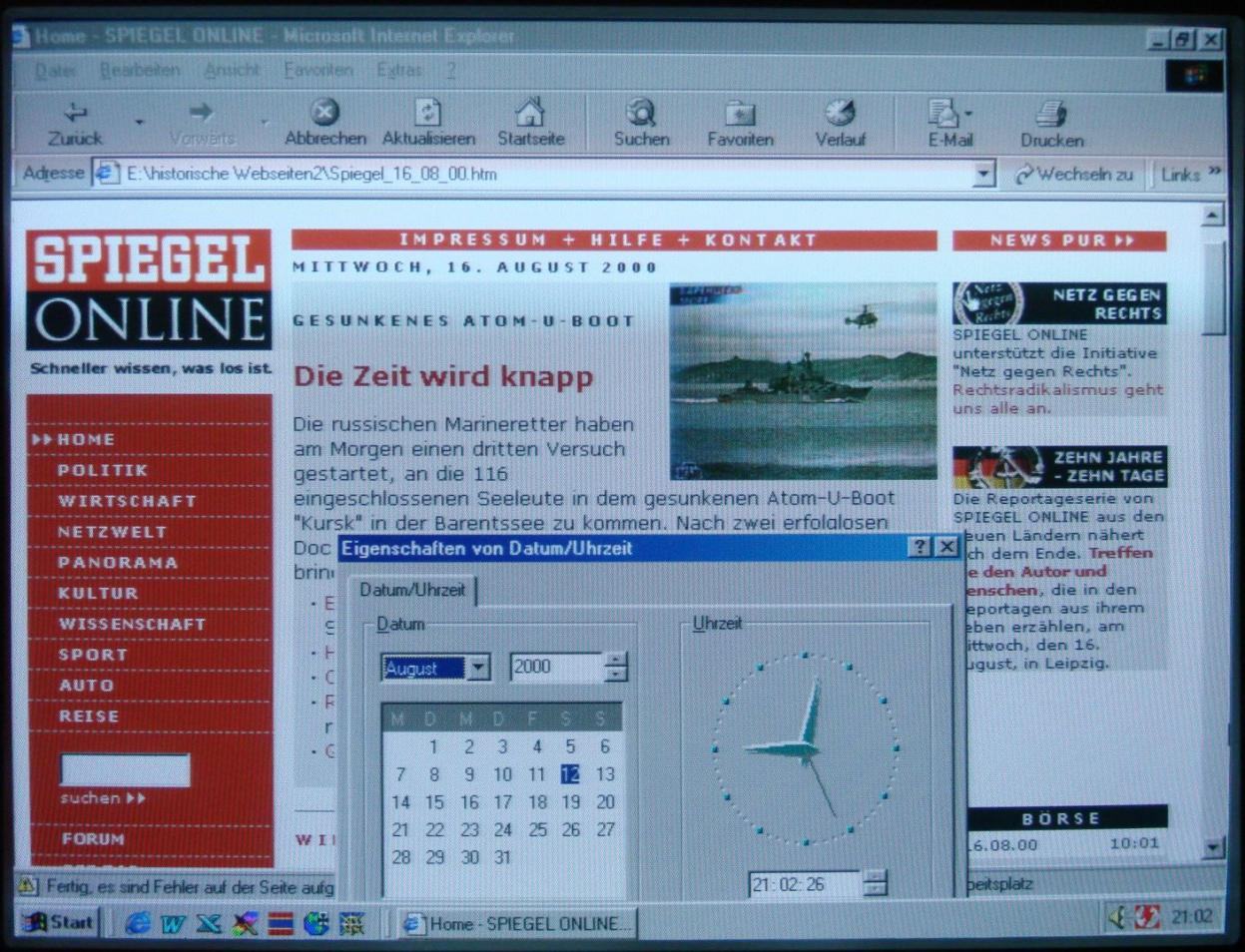Select day 12 highlighted in the calendar
Image resolution: width=1245 pixels, height=952 pixels.
click(570, 774)
